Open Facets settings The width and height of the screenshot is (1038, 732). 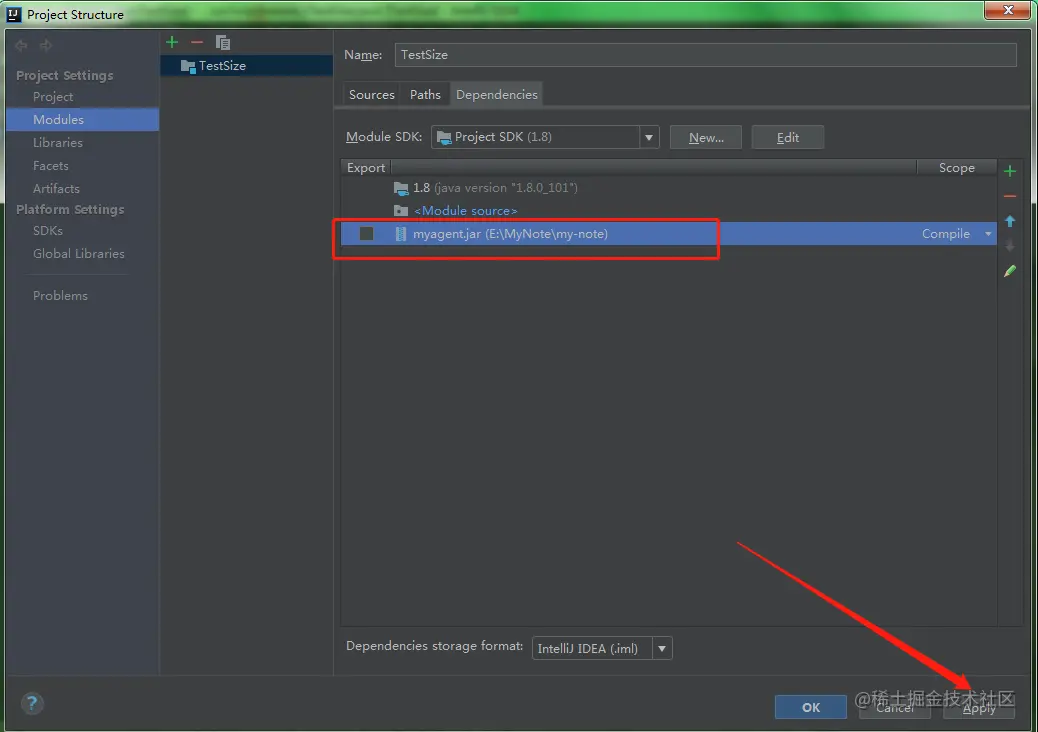[x=50, y=165]
